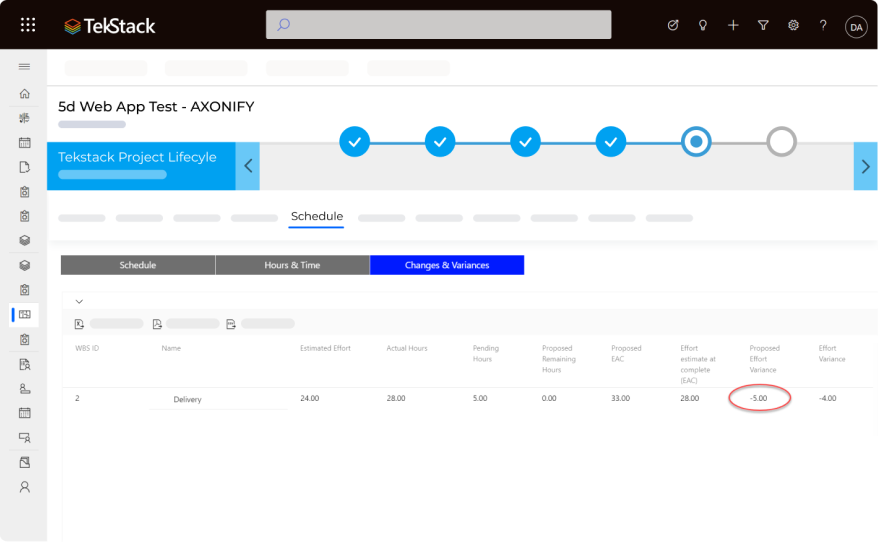Sort by Pending Hours column header
This screenshot has width=878, height=542.
click(485, 353)
